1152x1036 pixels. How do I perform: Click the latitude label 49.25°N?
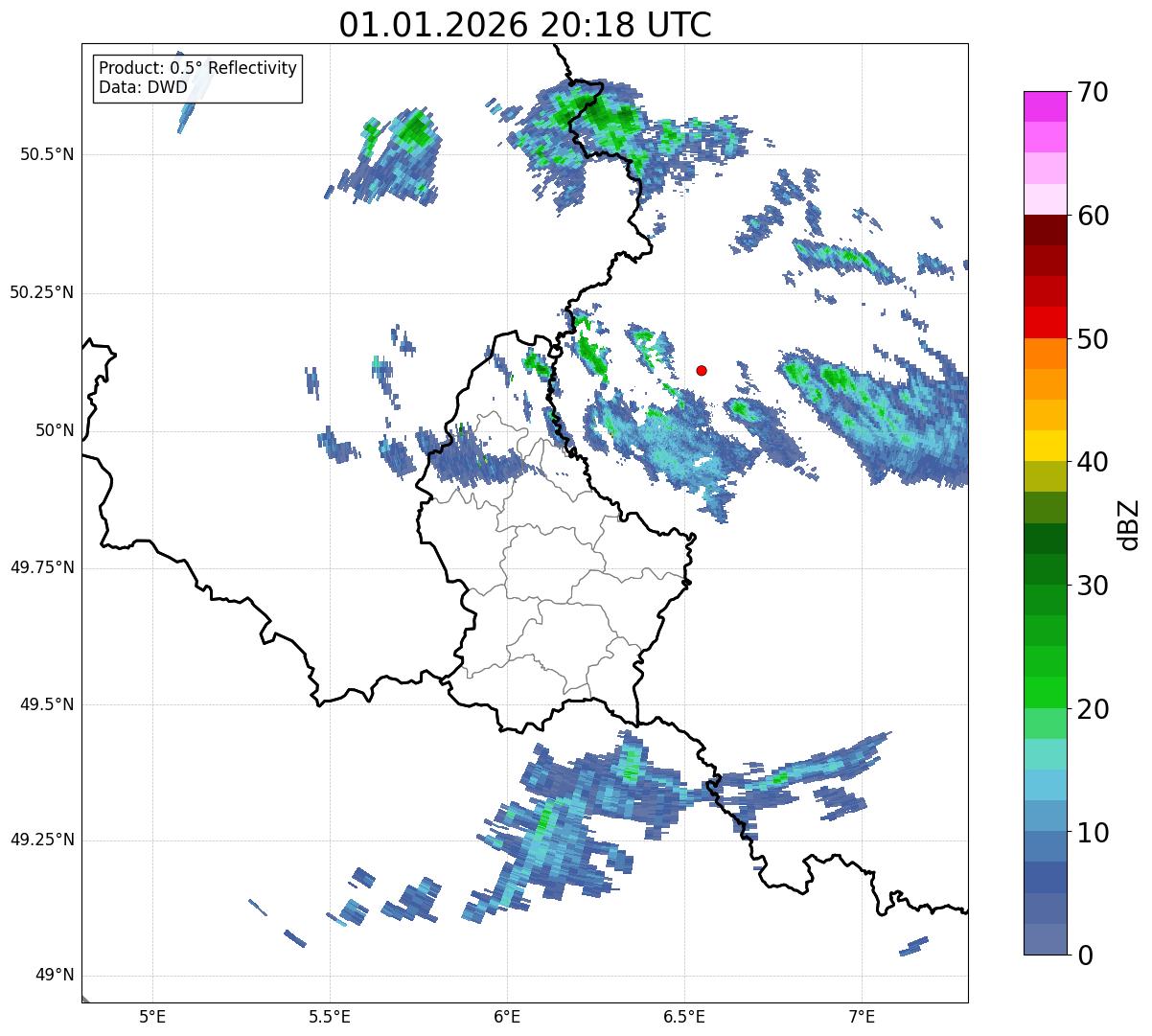[41, 840]
